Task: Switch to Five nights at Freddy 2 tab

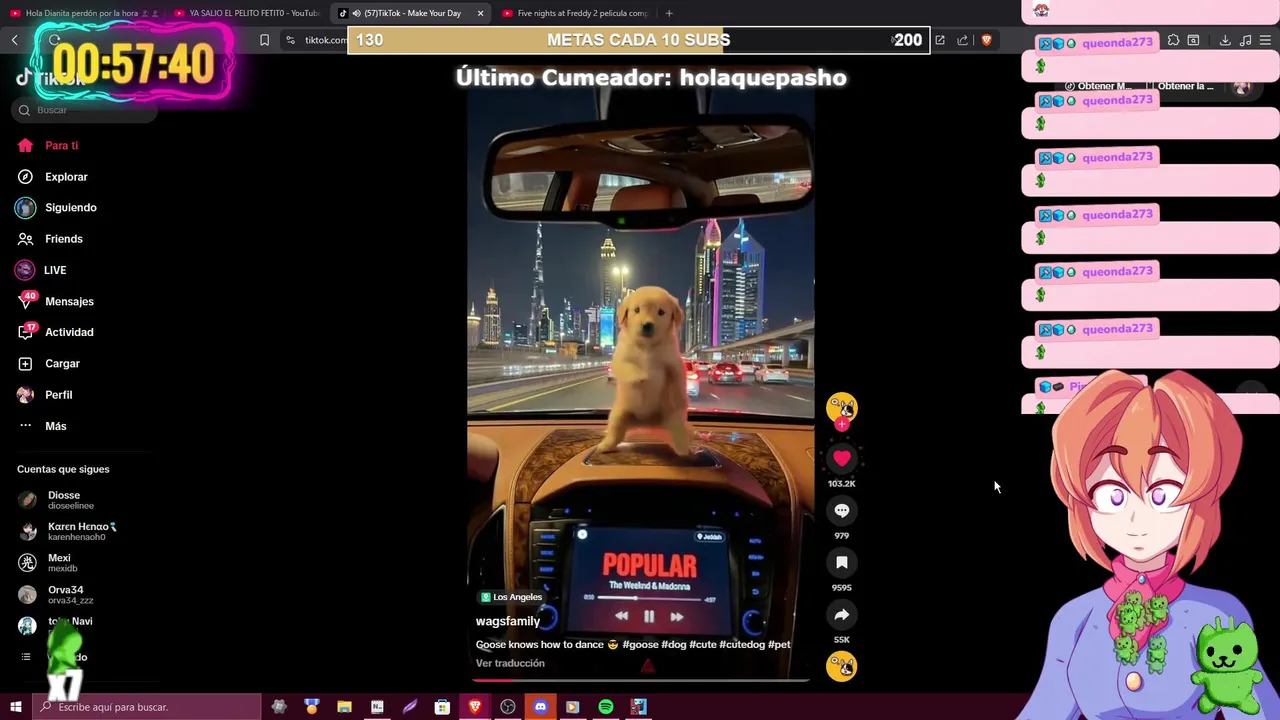Action: click(x=575, y=13)
